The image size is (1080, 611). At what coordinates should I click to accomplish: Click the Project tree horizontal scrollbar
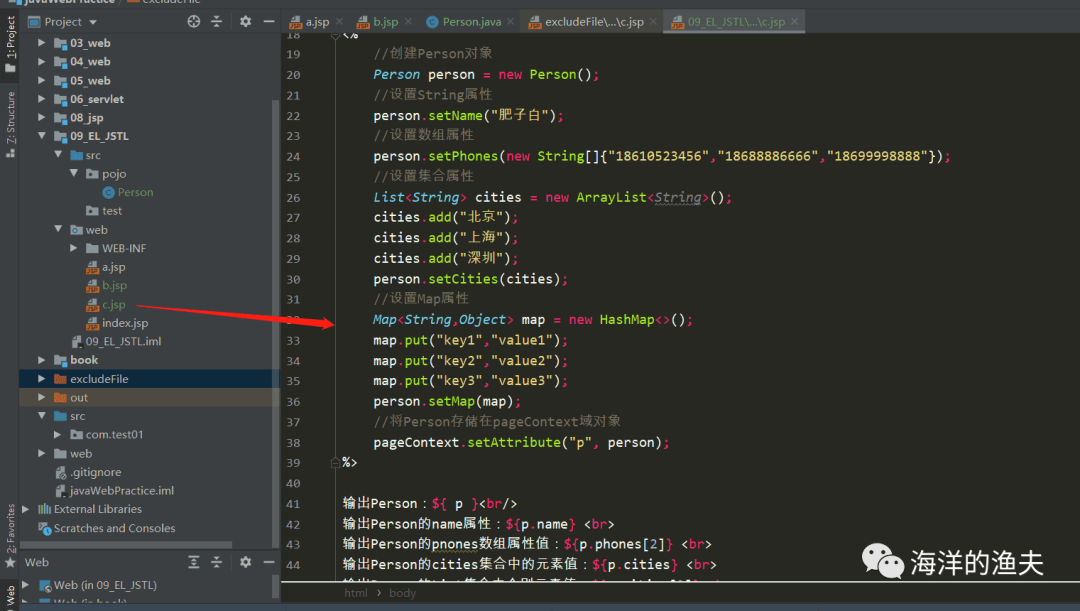127,546
